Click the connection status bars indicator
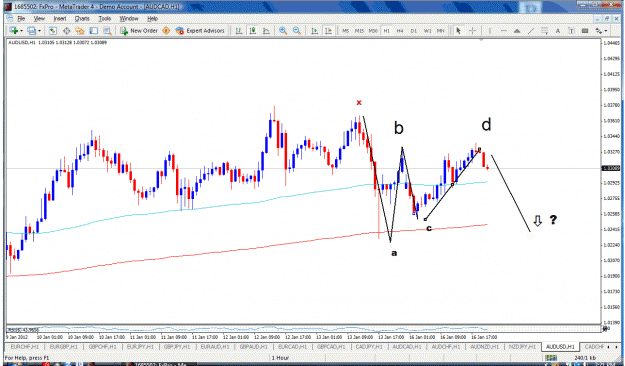 [x=551, y=358]
